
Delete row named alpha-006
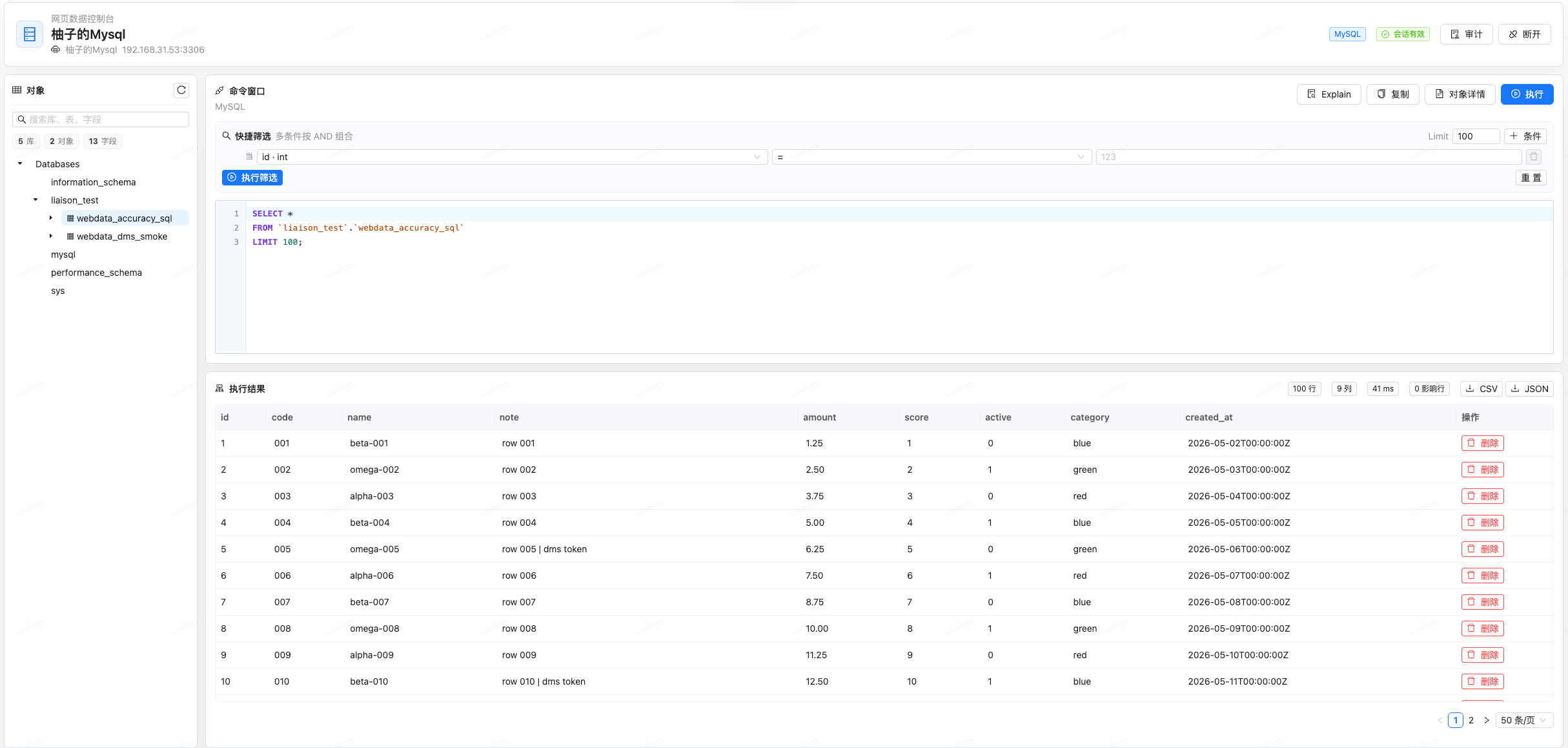pyautogui.click(x=1483, y=576)
